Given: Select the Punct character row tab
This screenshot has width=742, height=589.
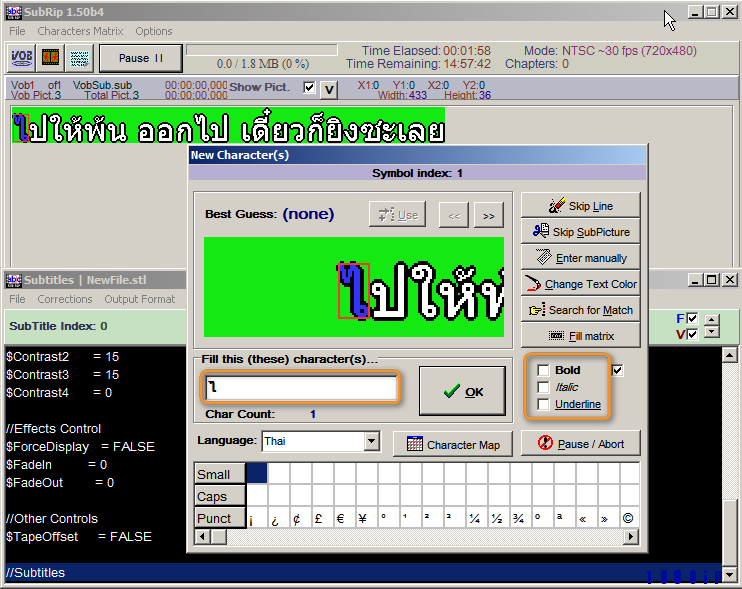Looking at the screenshot, I should [x=220, y=518].
